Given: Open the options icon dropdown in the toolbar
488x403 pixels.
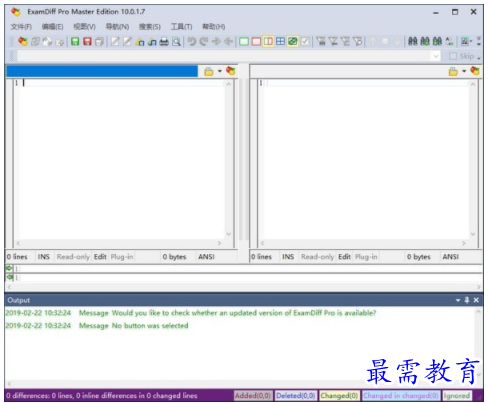Looking at the screenshot, I should click(471, 42).
